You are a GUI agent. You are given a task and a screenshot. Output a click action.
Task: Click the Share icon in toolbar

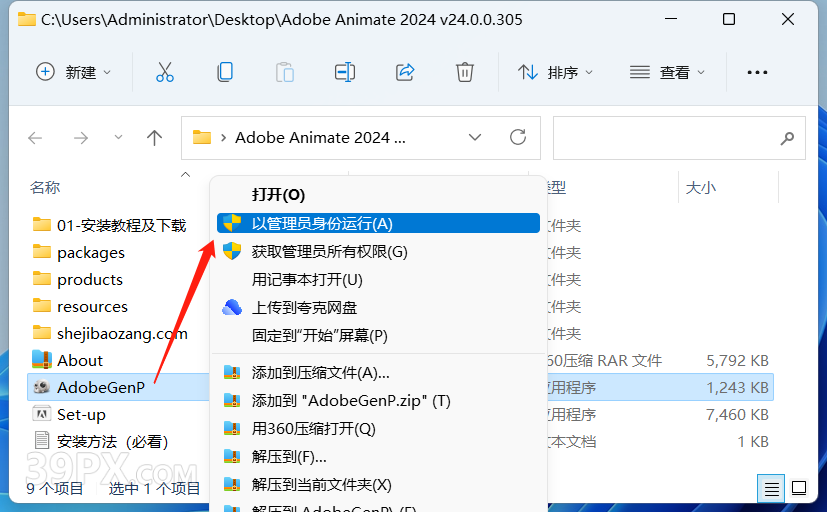coord(405,72)
